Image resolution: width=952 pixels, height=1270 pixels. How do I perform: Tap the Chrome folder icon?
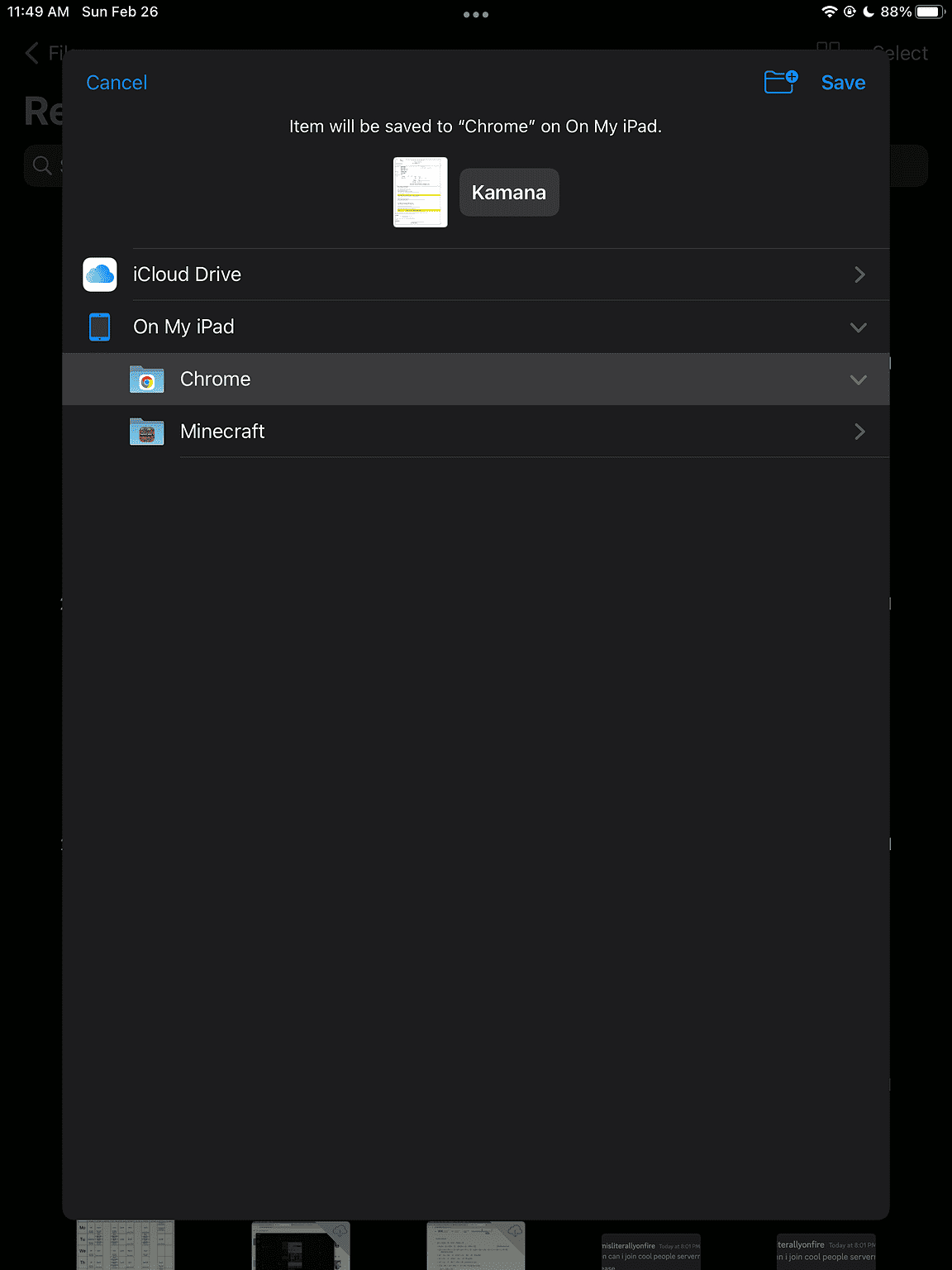coord(146,379)
